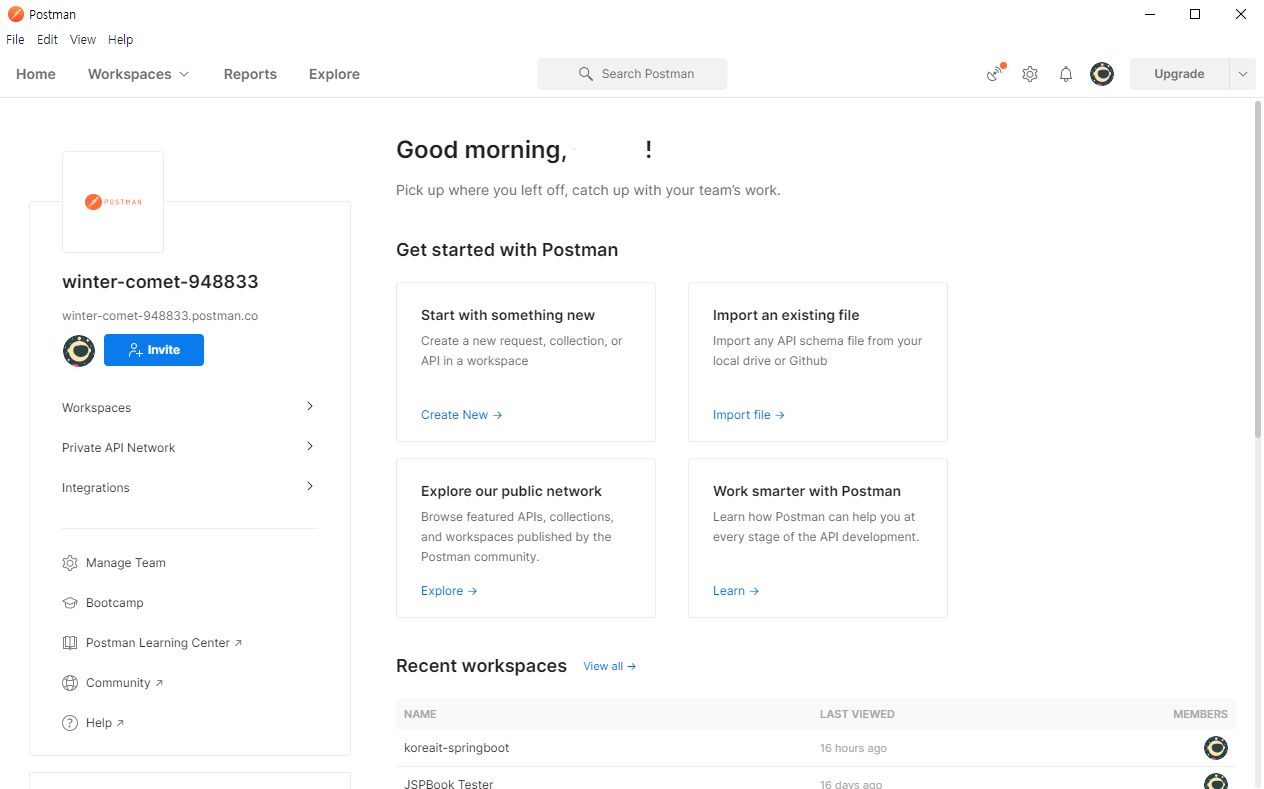Open the Edit menu
1264x789 pixels.
[x=47, y=40]
